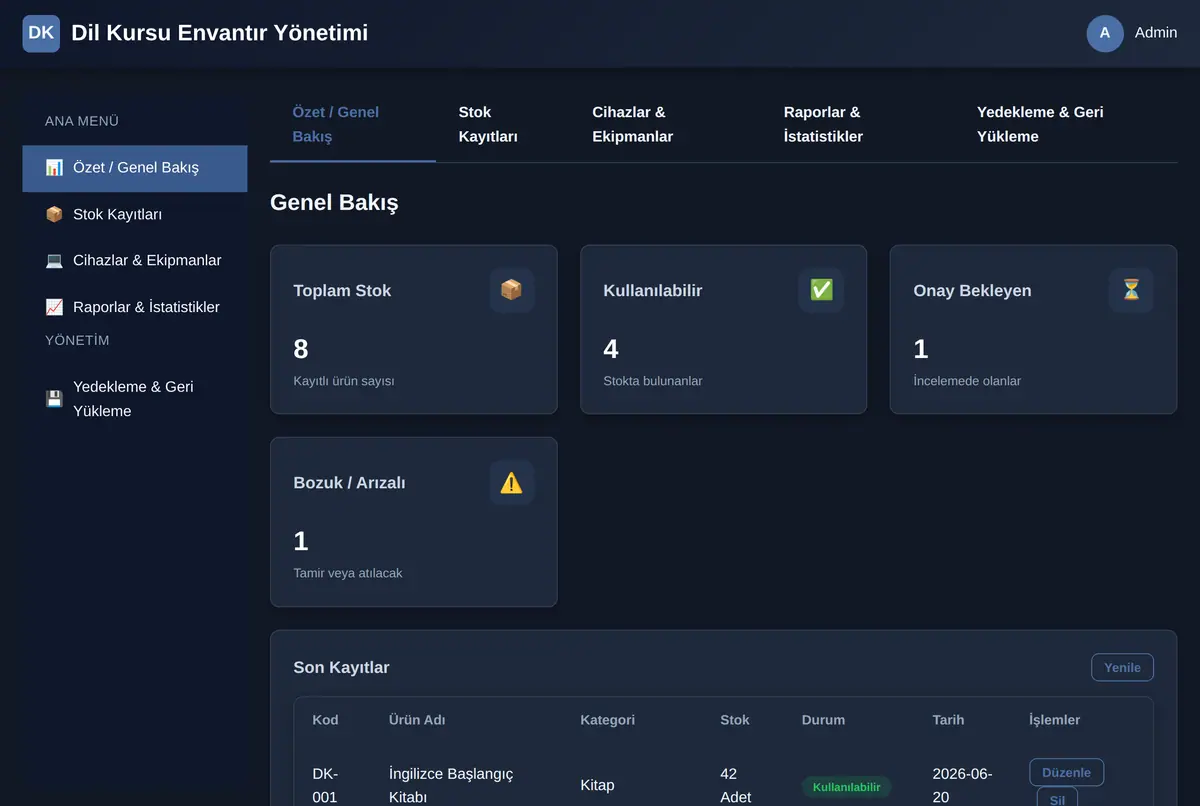The width and height of the screenshot is (1200, 806).
Task: Open Raporlar & İstatistikler in the sidebar
Action: tap(135, 307)
